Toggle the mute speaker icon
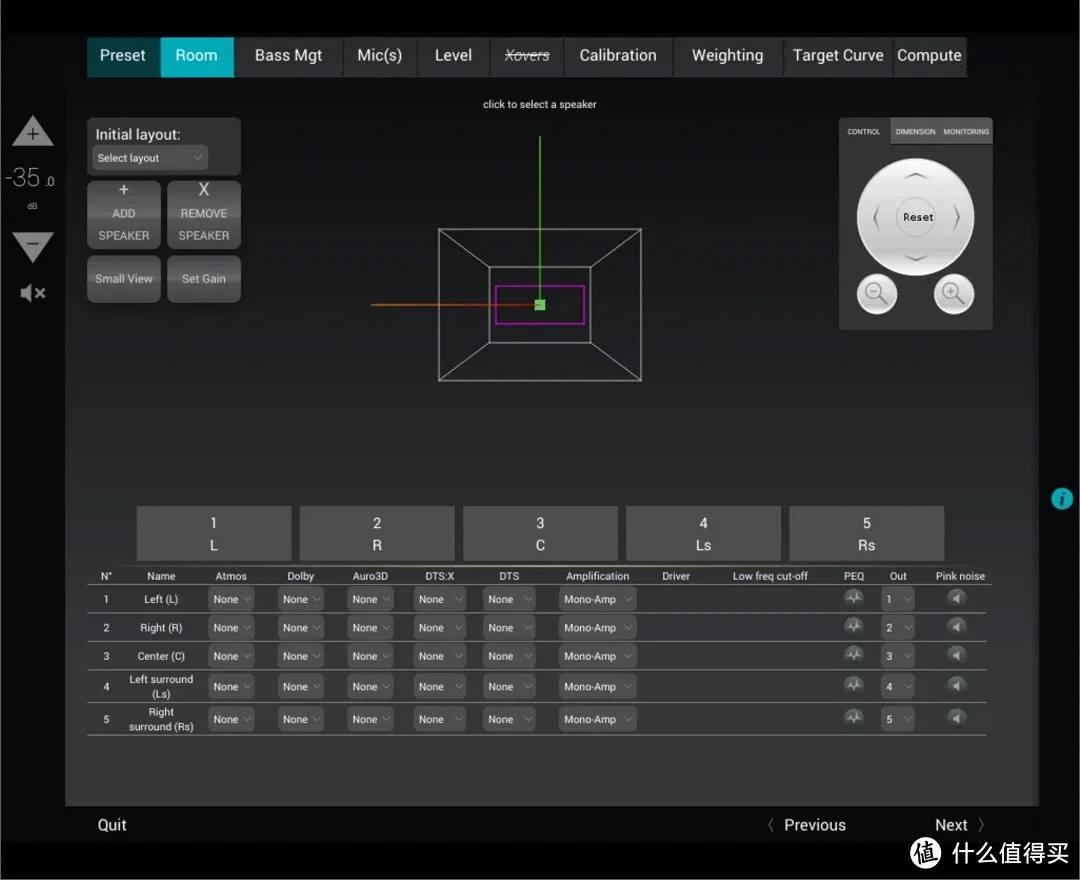This screenshot has width=1080, height=880. [32, 293]
